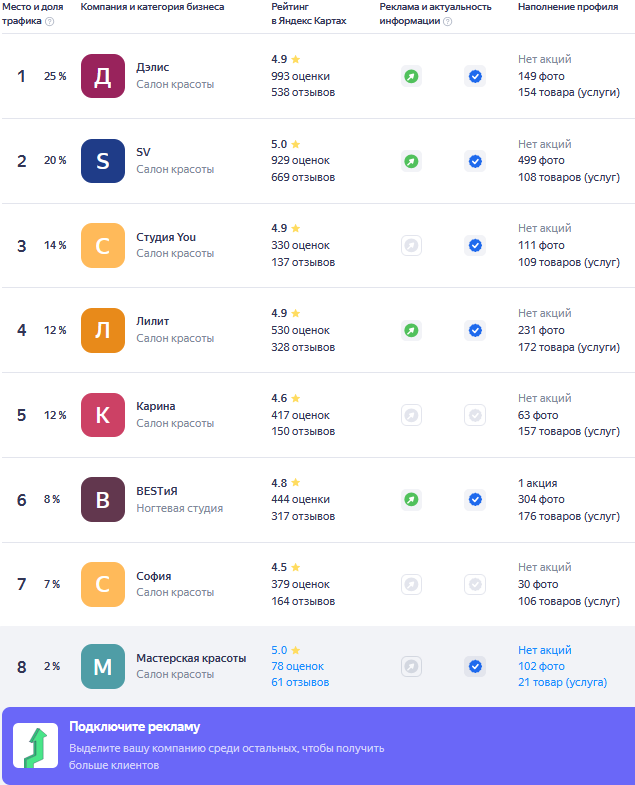Click the purple Д avatar for Дэлис
This screenshot has height=785, width=635.
click(103, 76)
